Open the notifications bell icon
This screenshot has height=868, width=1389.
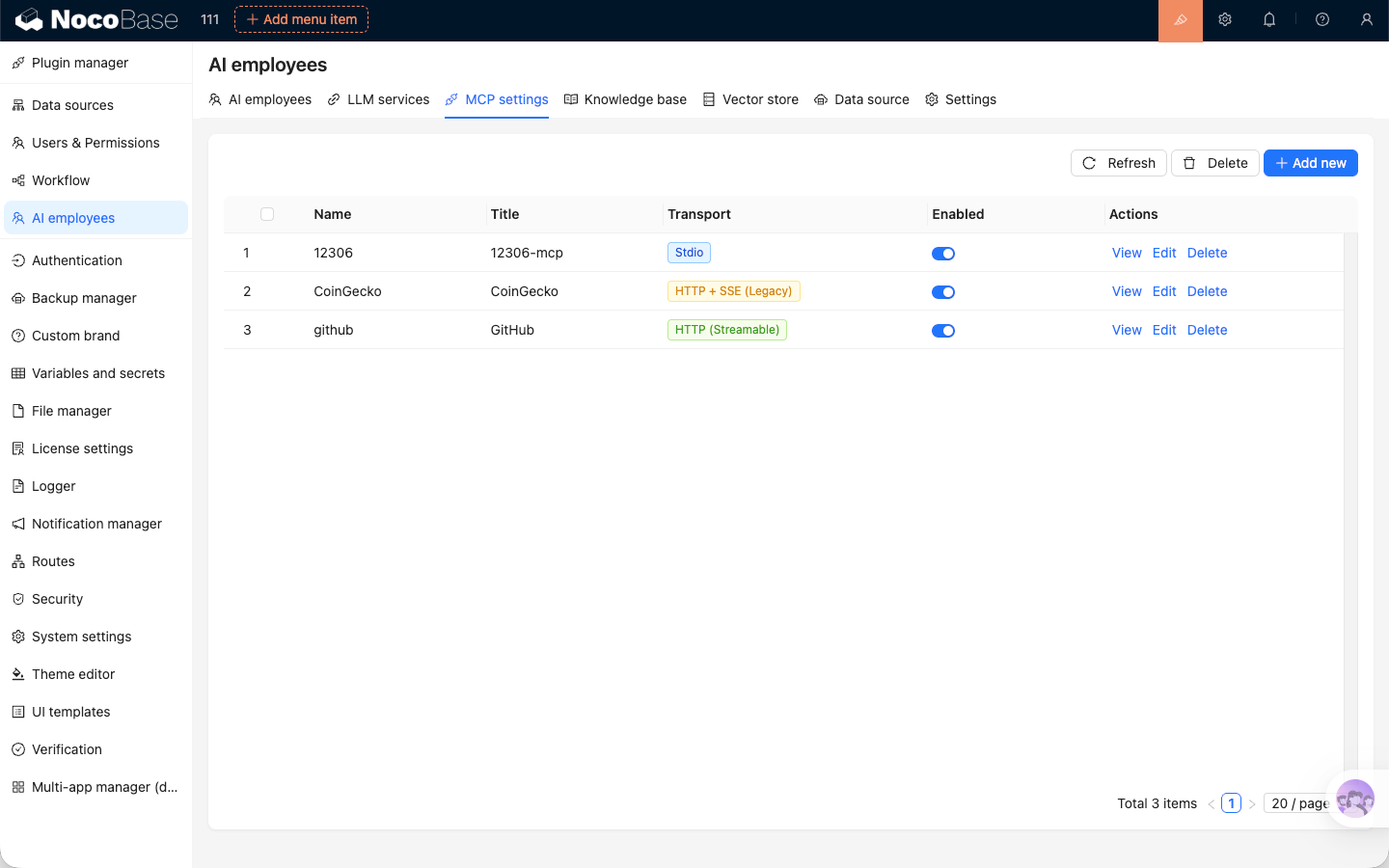1269,20
